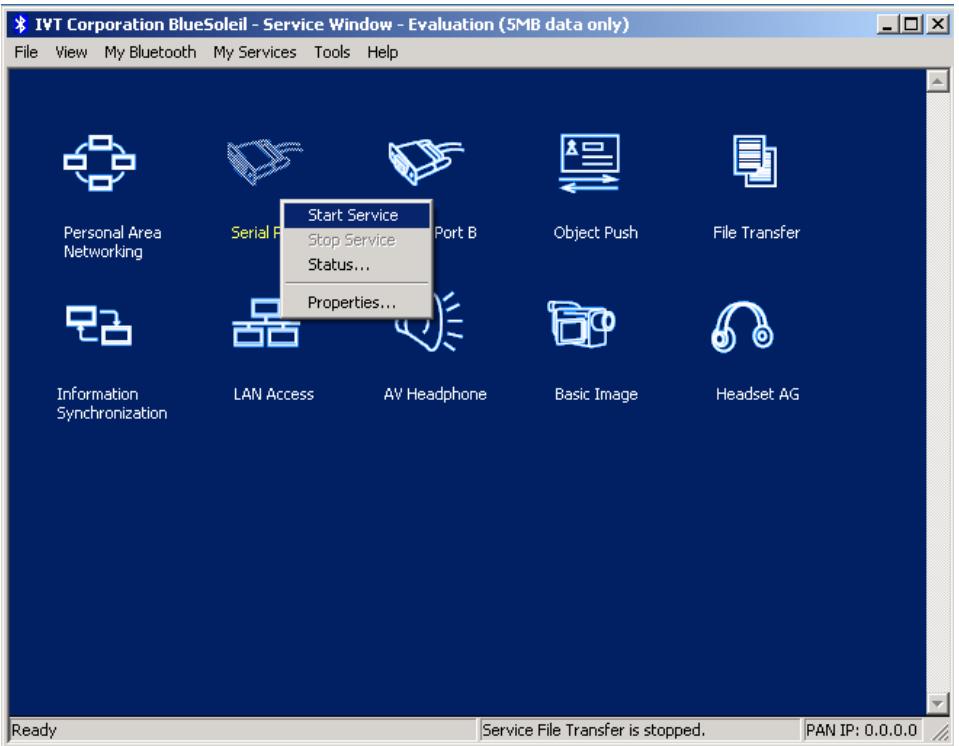Click the Bluetooth logo in title bar

click(21, 24)
